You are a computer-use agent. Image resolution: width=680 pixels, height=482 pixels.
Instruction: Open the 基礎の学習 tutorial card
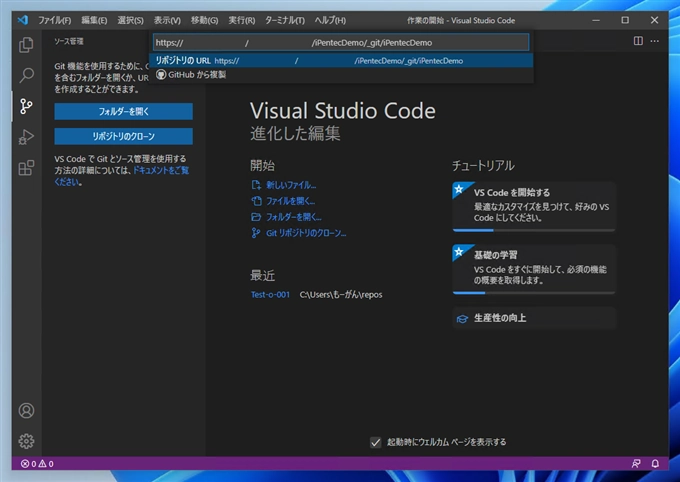coord(534,269)
